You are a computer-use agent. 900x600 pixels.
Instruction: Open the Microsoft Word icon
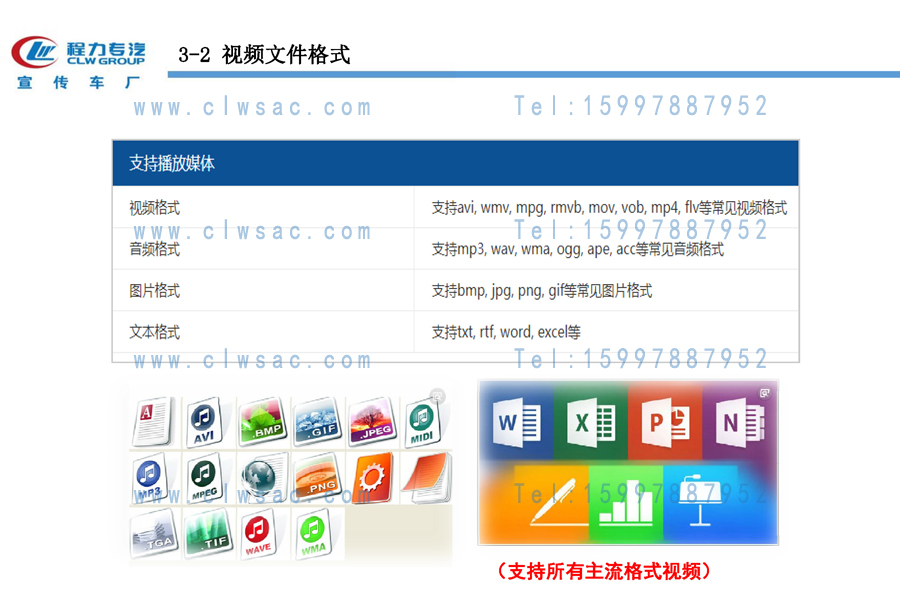click(x=517, y=421)
